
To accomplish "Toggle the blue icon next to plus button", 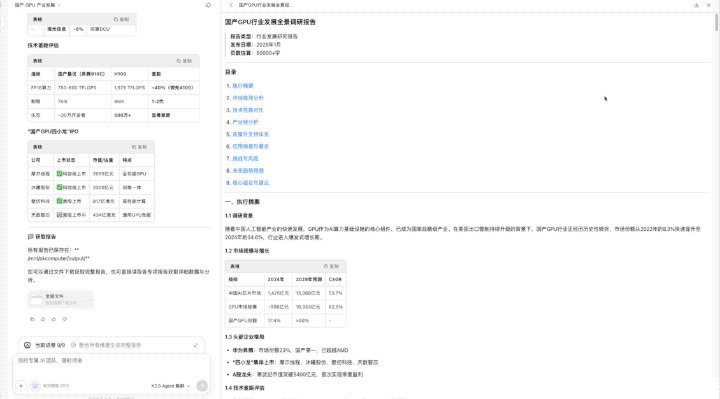I will click(x=35, y=386).
